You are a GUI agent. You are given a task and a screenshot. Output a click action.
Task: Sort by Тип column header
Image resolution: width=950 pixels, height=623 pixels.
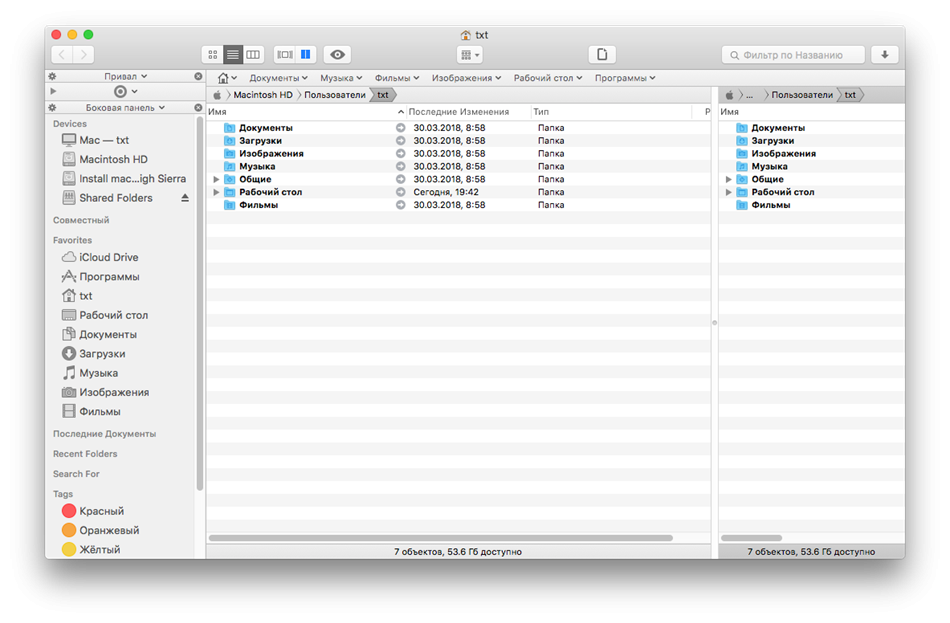[611, 112]
